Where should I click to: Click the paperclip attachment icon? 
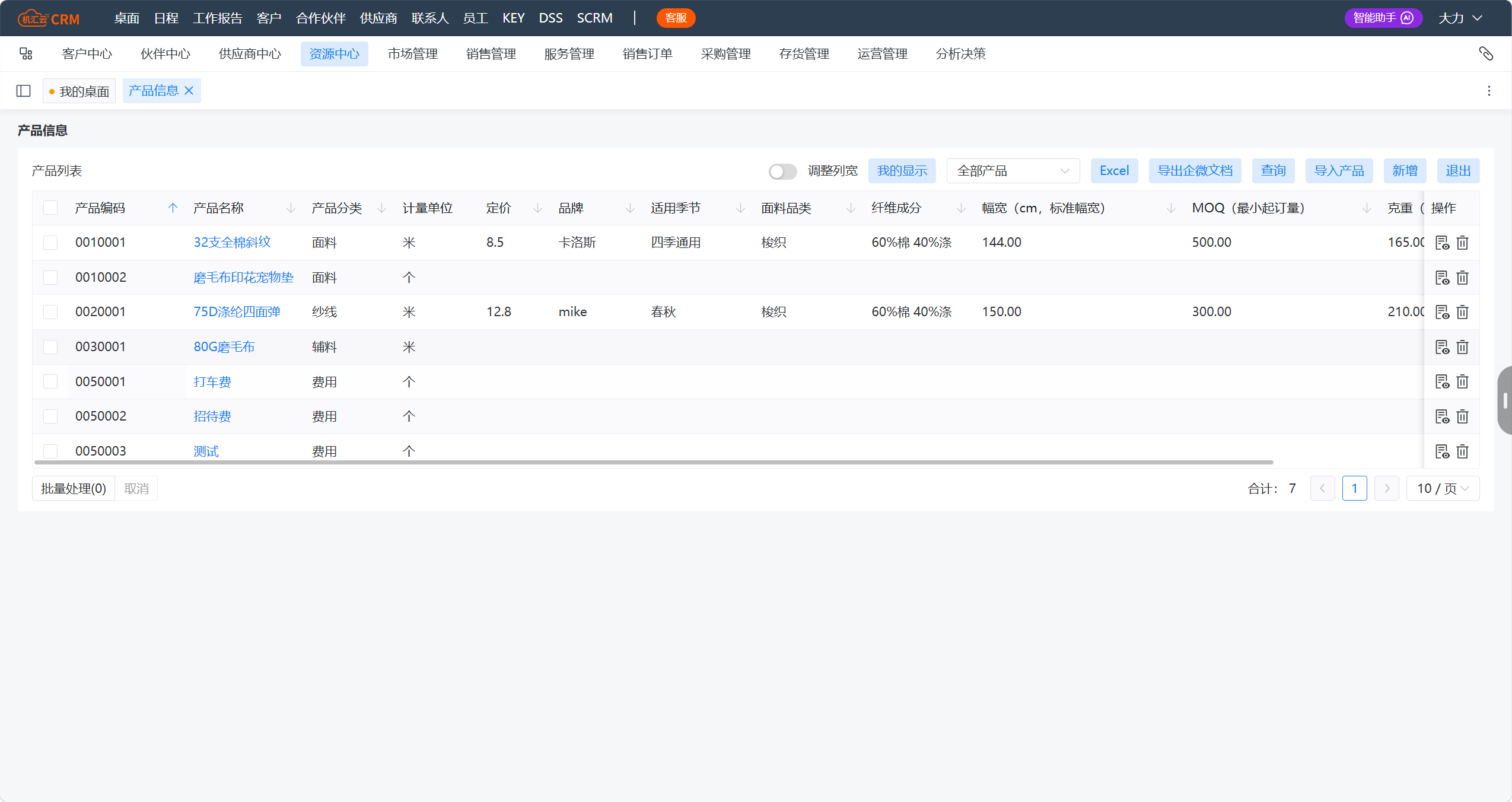[x=1485, y=54]
